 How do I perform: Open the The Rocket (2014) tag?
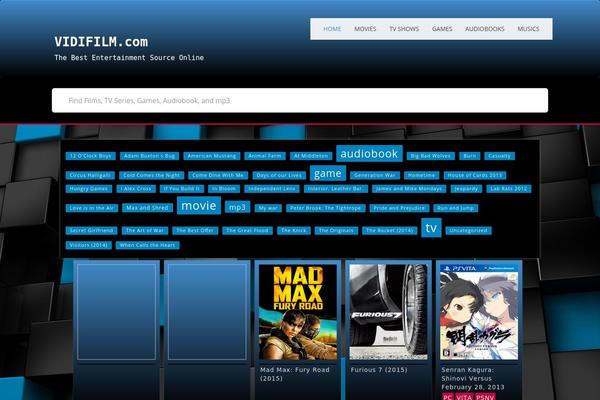(x=389, y=230)
